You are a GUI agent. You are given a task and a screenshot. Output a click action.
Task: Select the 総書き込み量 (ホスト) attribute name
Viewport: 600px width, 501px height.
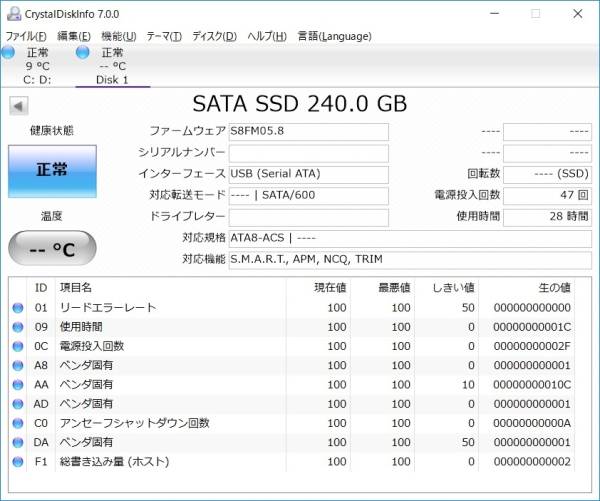click(114, 462)
